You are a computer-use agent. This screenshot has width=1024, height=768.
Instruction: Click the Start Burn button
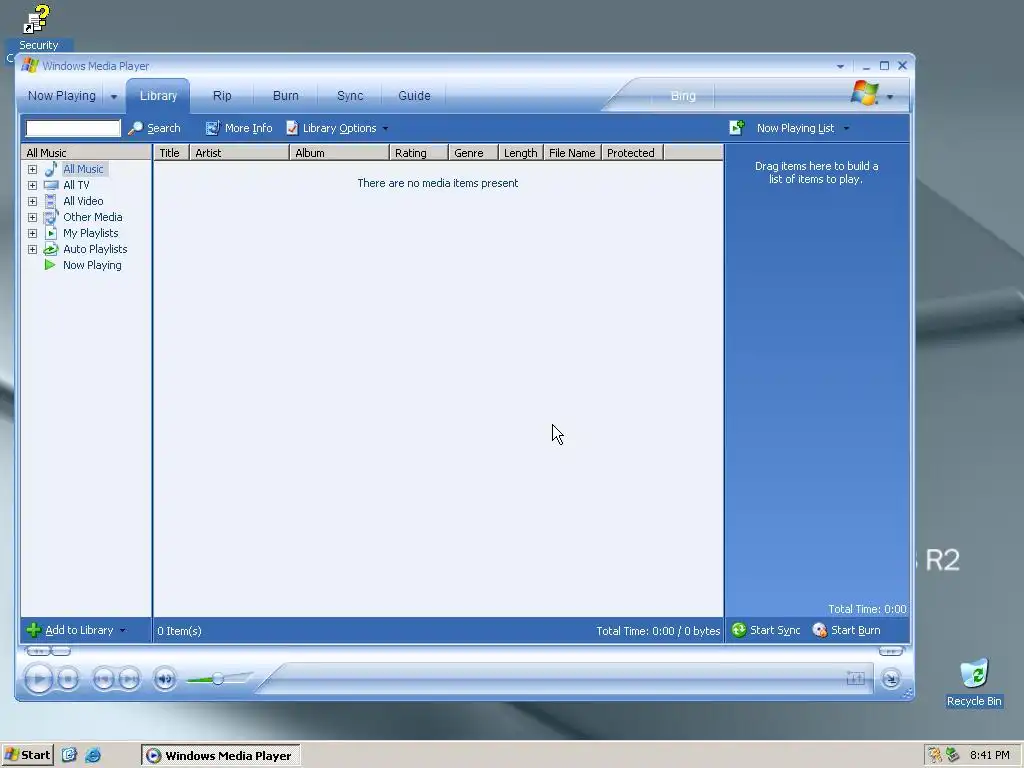coord(846,630)
